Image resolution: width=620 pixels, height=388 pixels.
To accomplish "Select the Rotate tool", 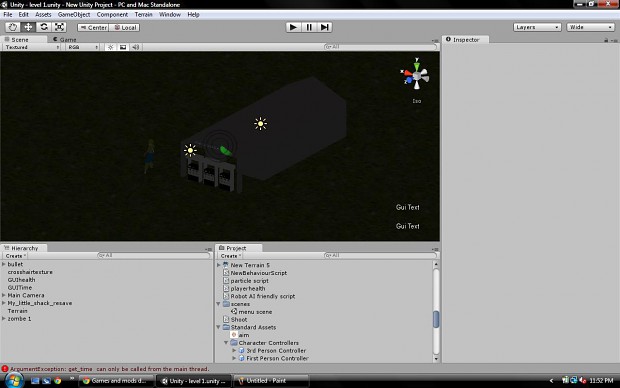I will pos(44,27).
